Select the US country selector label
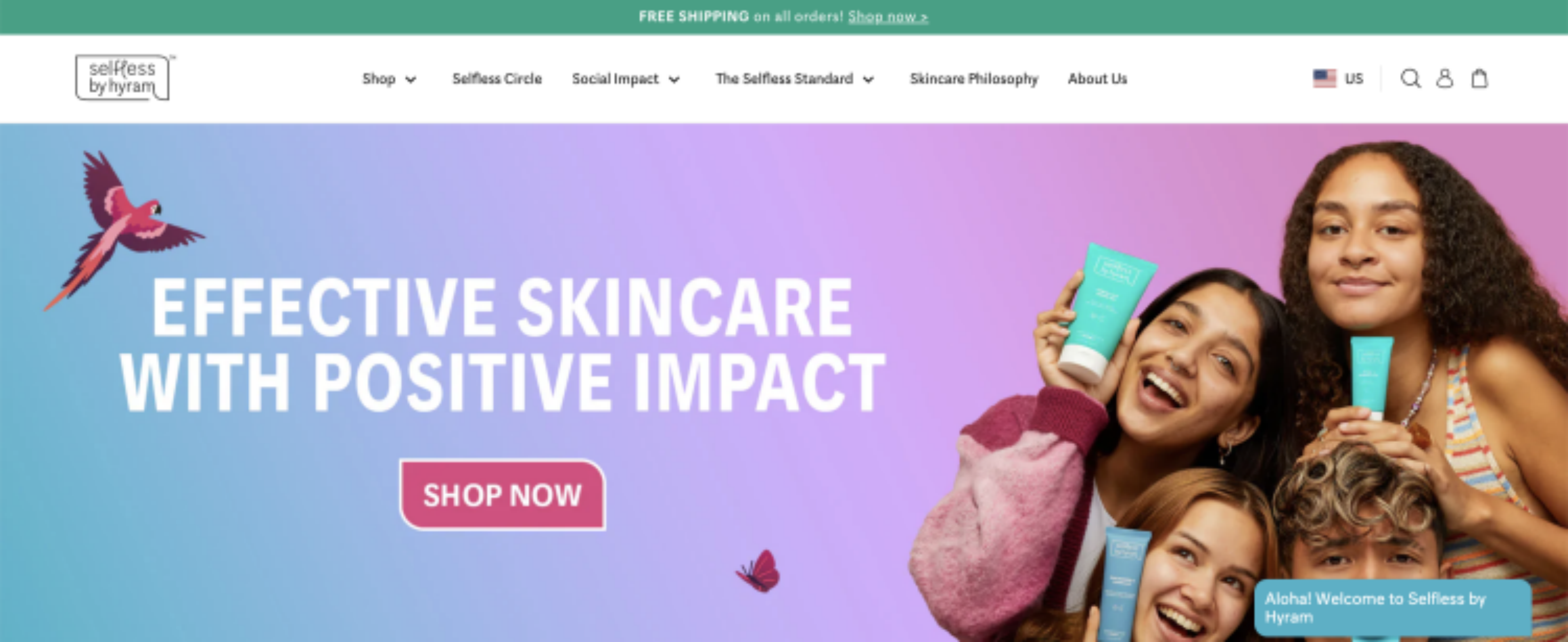Viewport: 1568px width, 642px height. coord(1354,78)
